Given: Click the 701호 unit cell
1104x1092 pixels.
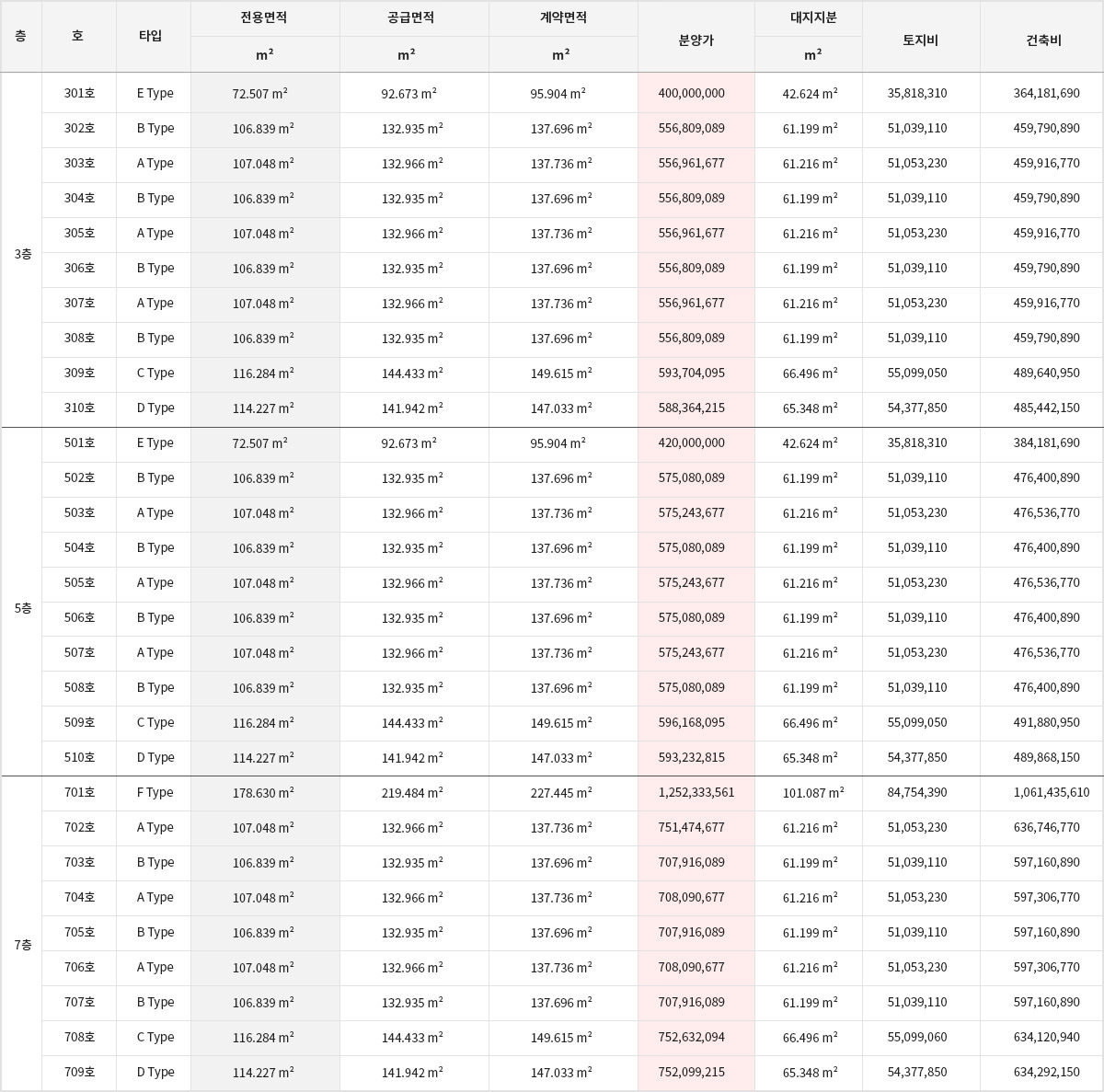Looking at the screenshot, I should point(79,792).
